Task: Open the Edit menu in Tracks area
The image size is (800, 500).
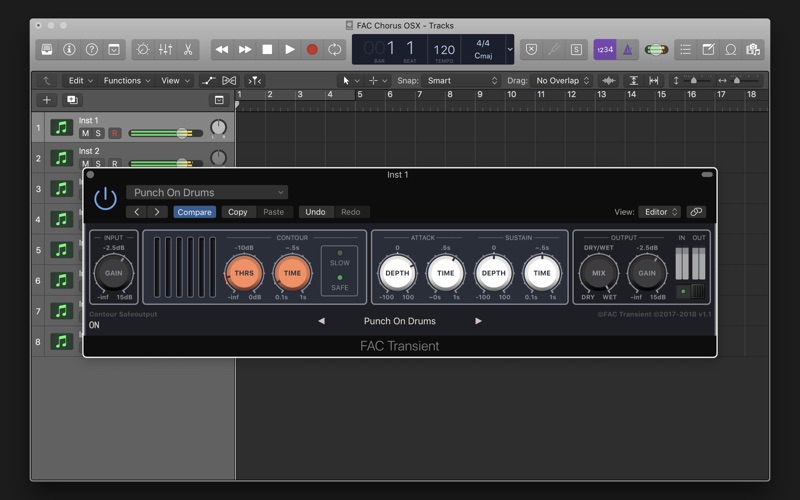Action: click(x=81, y=81)
